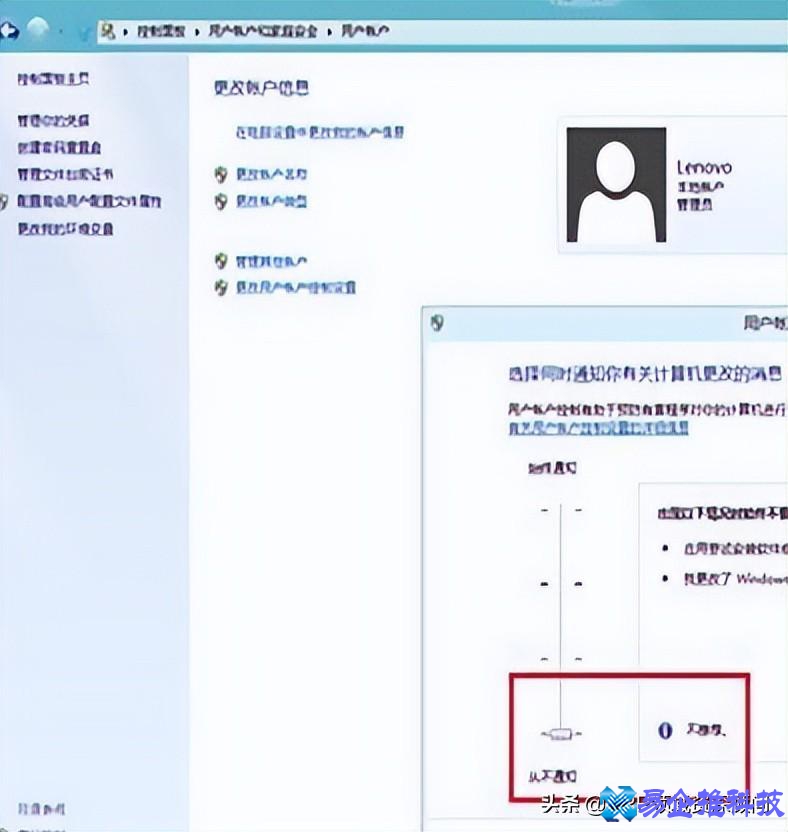Go to 用户帐户和家庭安全 in the address breadcrumb
This screenshot has width=788, height=832.
[263, 31]
